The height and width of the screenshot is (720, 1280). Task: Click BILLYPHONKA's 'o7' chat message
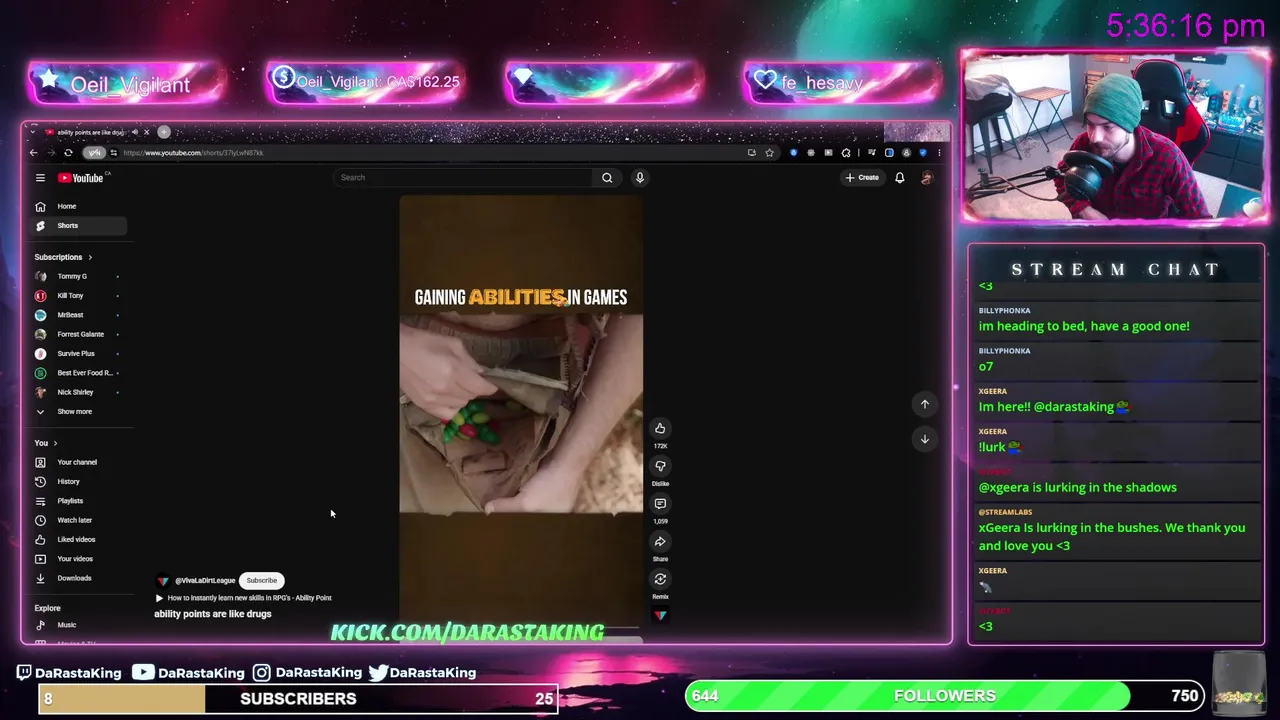(986, 366)
